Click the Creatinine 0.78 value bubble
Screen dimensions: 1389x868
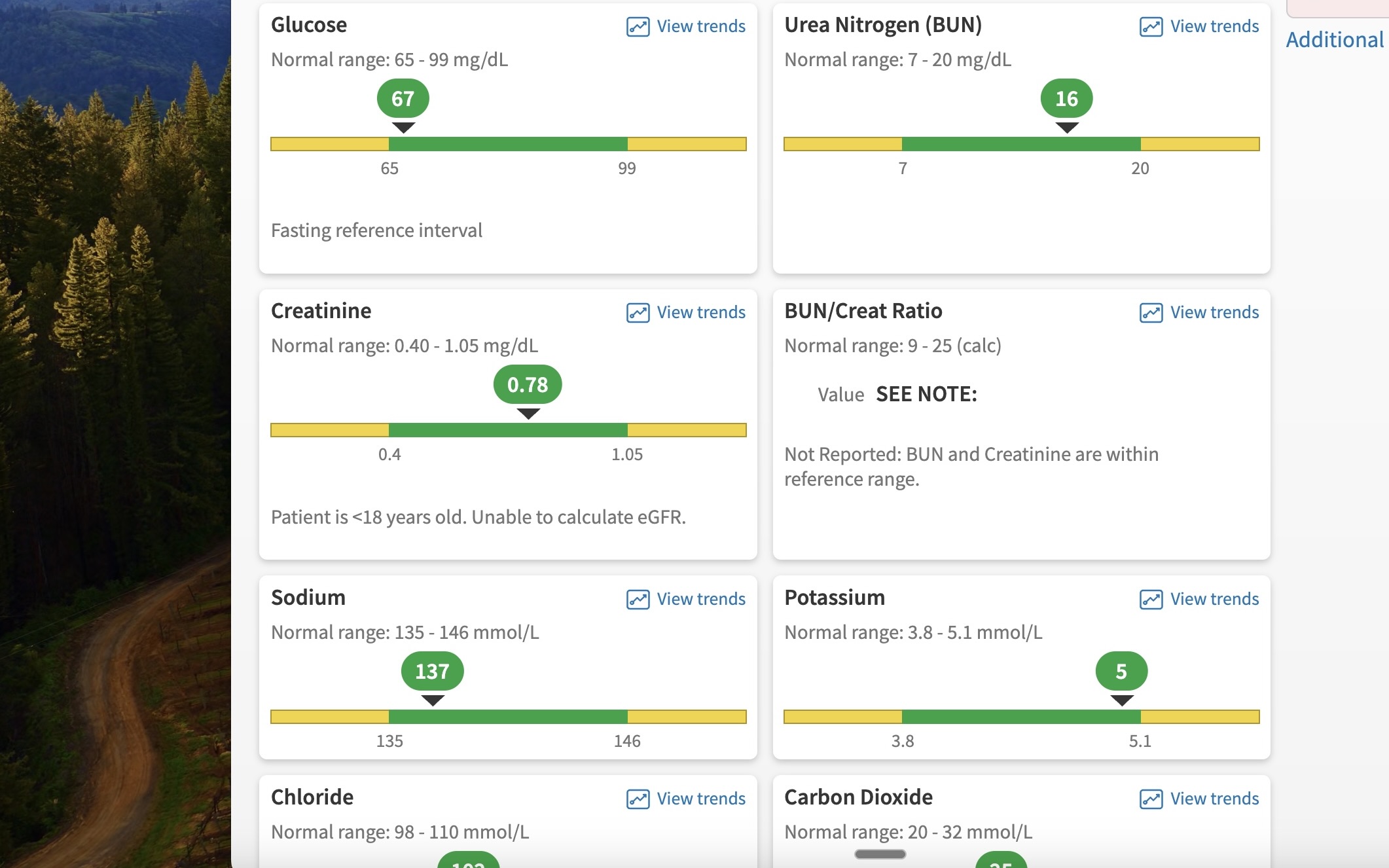click(x=528, y=385)
